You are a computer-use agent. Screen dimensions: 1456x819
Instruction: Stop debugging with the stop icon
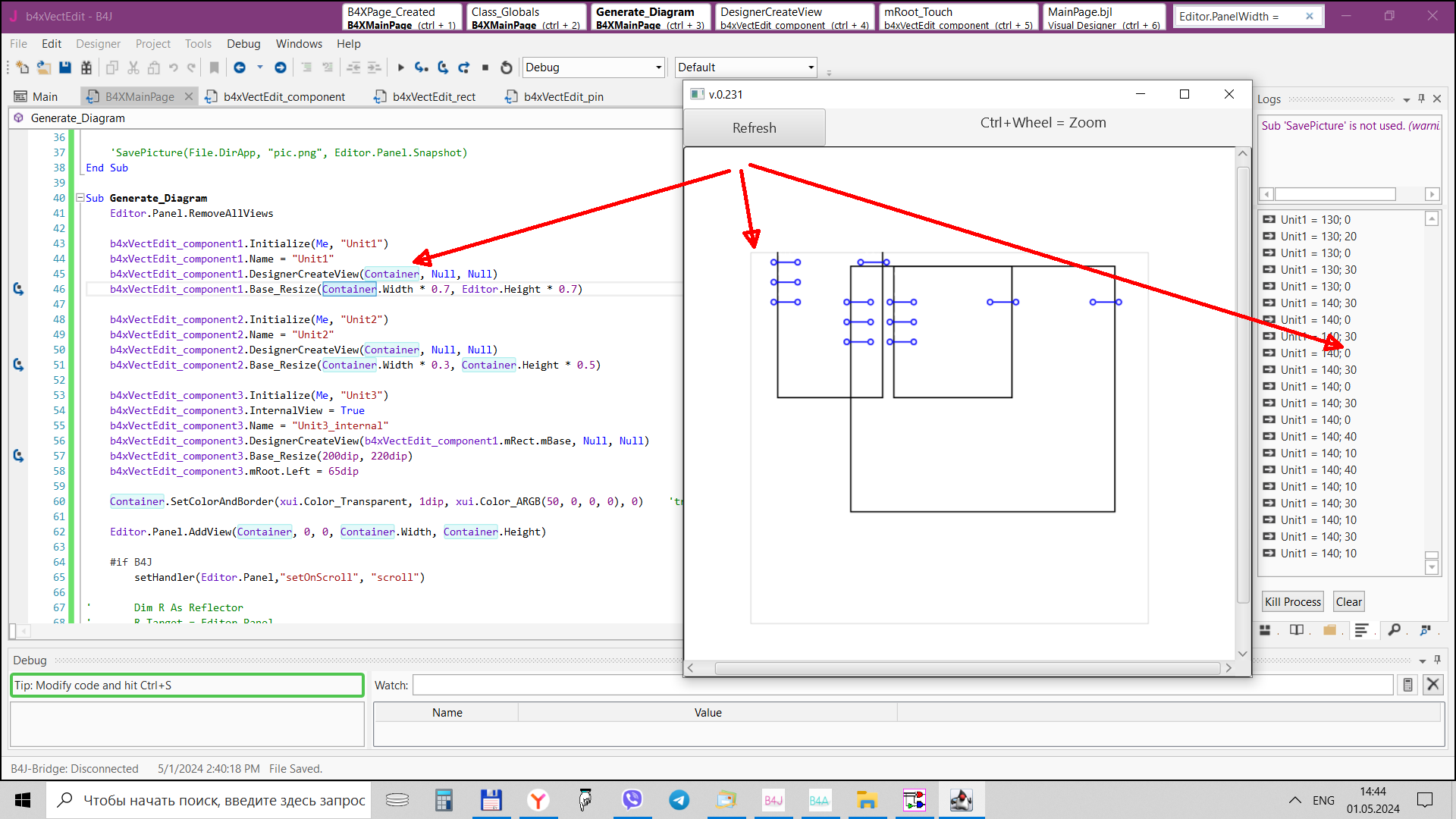point(485,67)
